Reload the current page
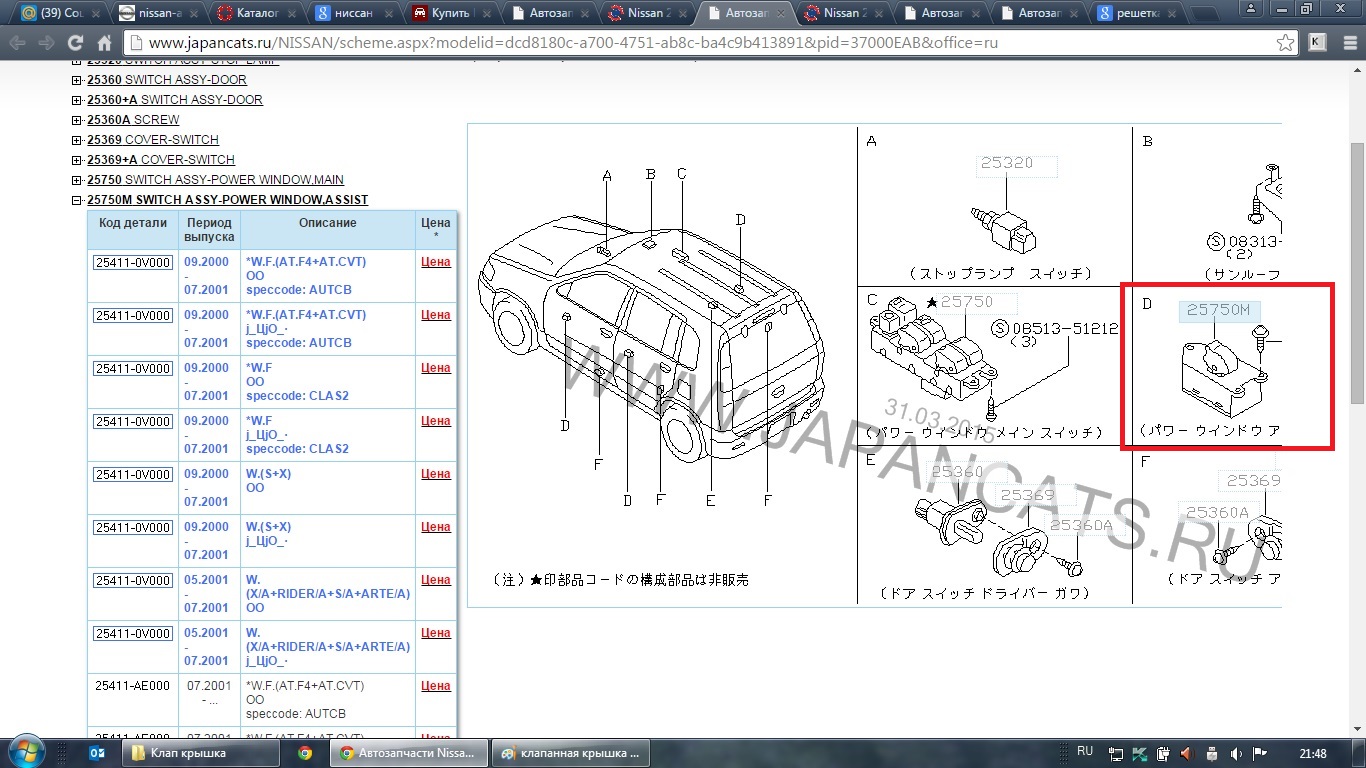Viewport: 1366px width, 768px height. pyautogui.click(x=75, y=43)
